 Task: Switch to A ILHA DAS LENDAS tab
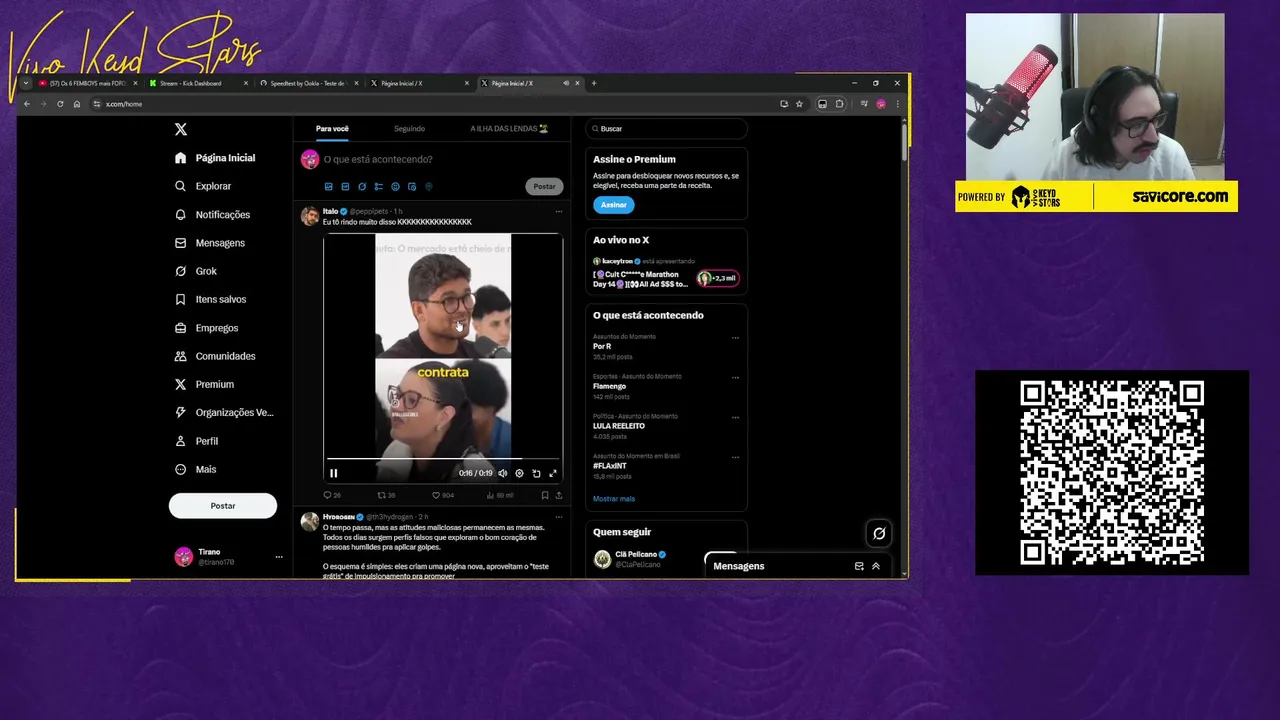click(x=509, y=129)
